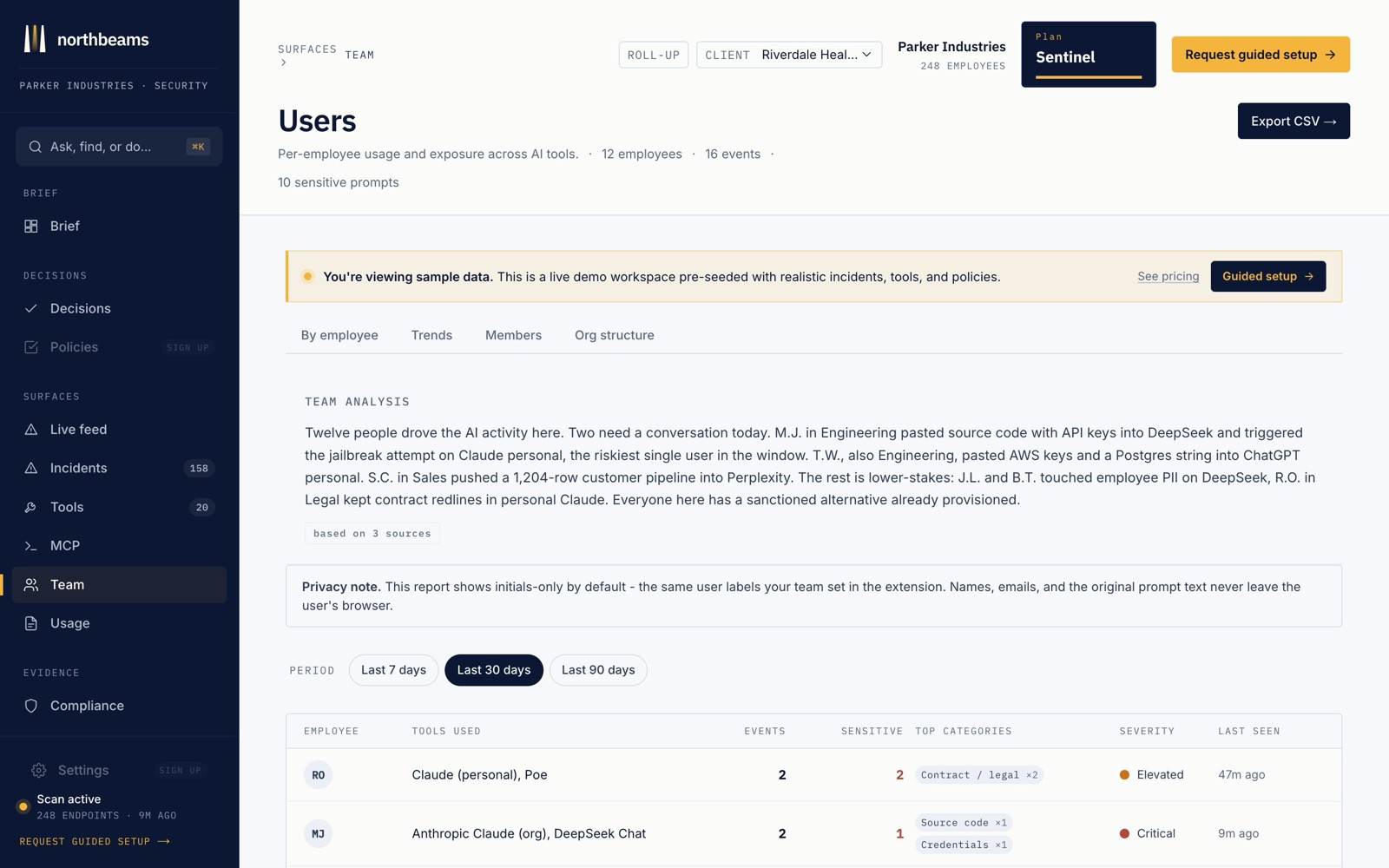Screen dimensions: 1389x868
Task: Click the Decisions checkmark icon
Action: (x=31, y=308)
